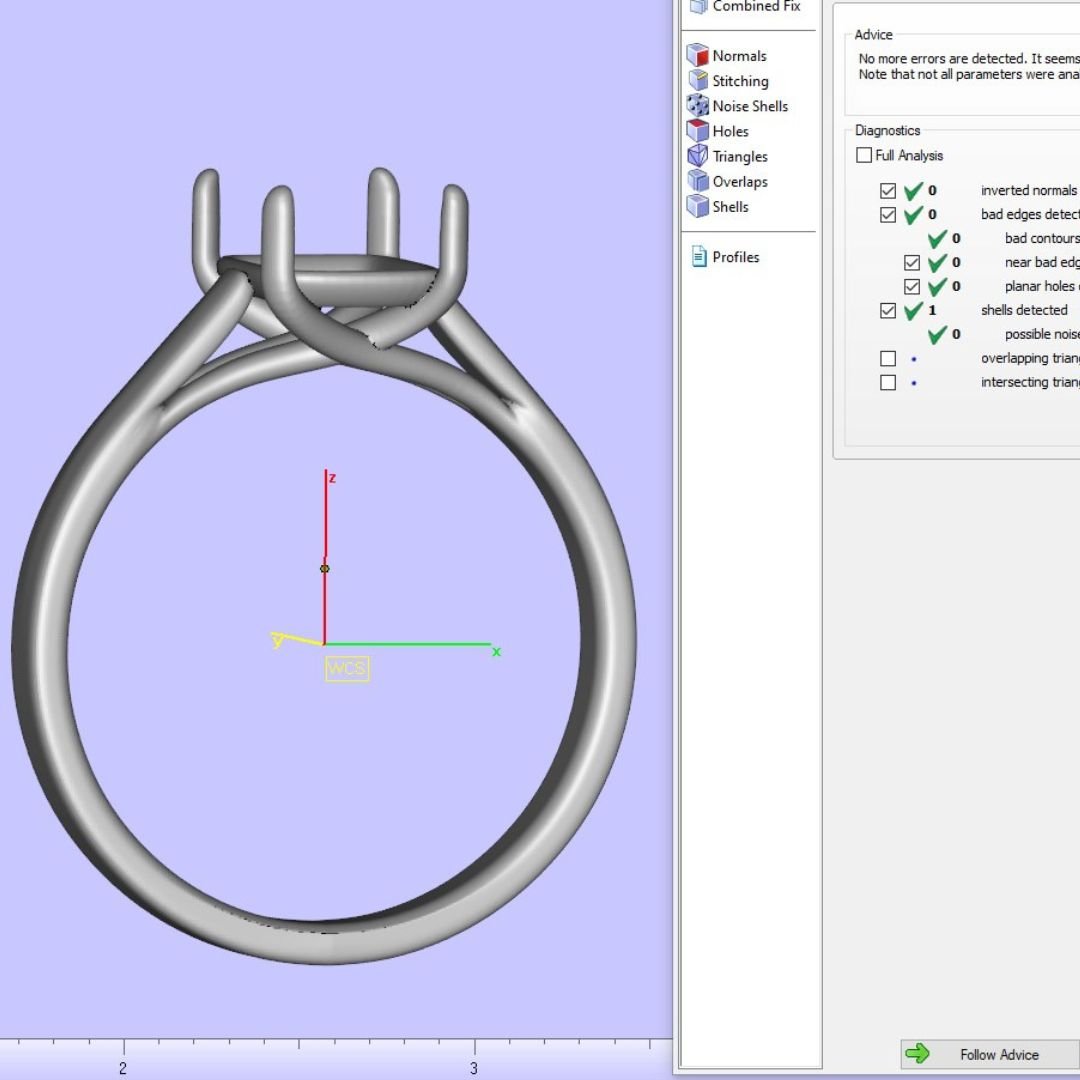Select the Noise Shells icon
Image resolution: width=1080 pixels, height=1080 pixels.
[698, 105]
